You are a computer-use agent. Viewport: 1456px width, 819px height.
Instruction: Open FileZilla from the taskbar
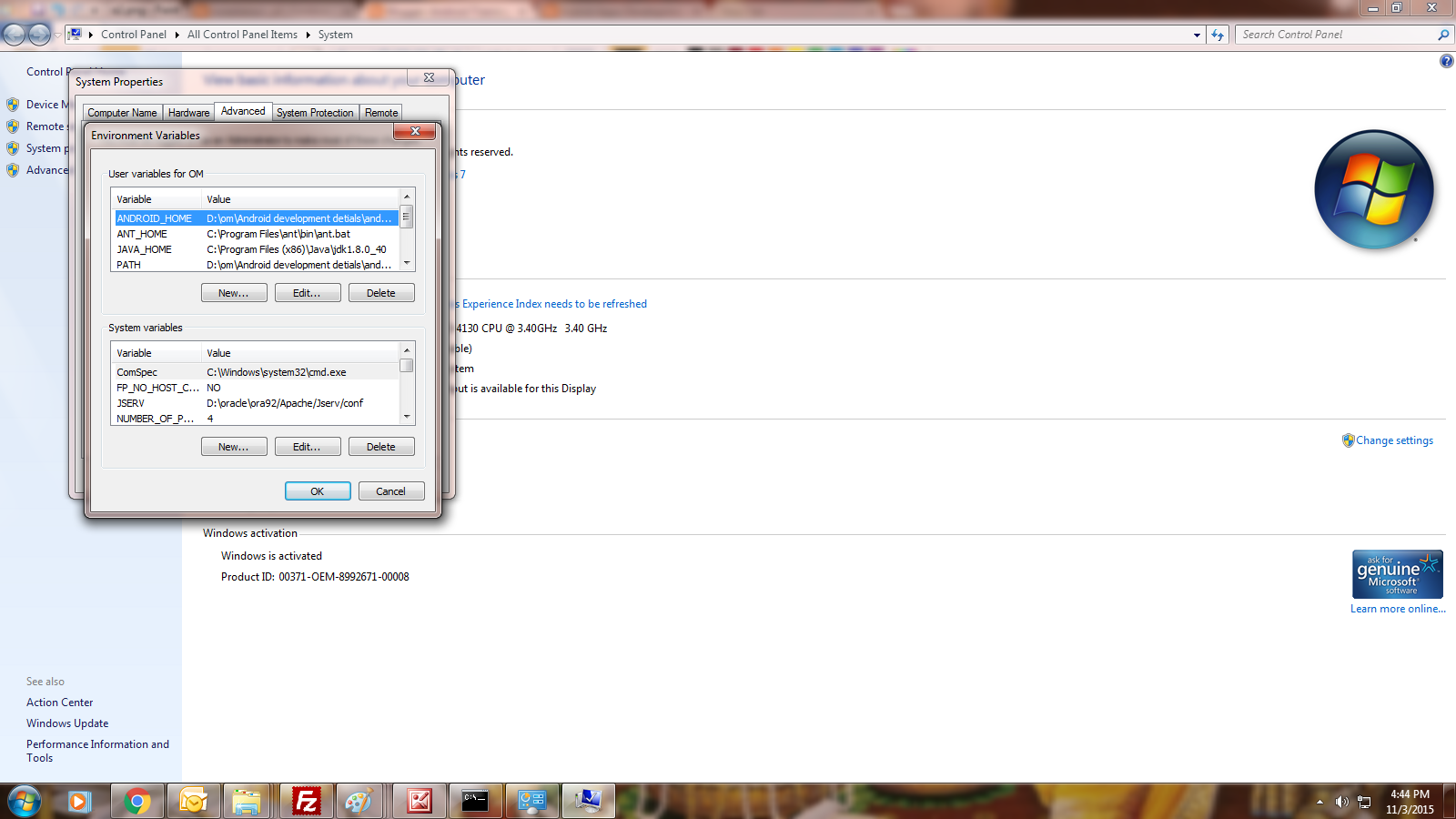[306, 801]
